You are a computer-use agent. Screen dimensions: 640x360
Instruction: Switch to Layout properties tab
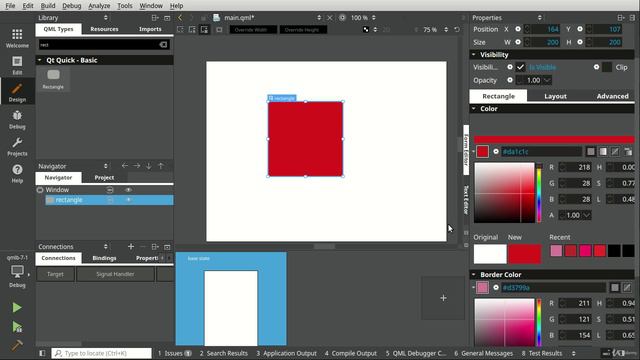click(x=555, y=96)
